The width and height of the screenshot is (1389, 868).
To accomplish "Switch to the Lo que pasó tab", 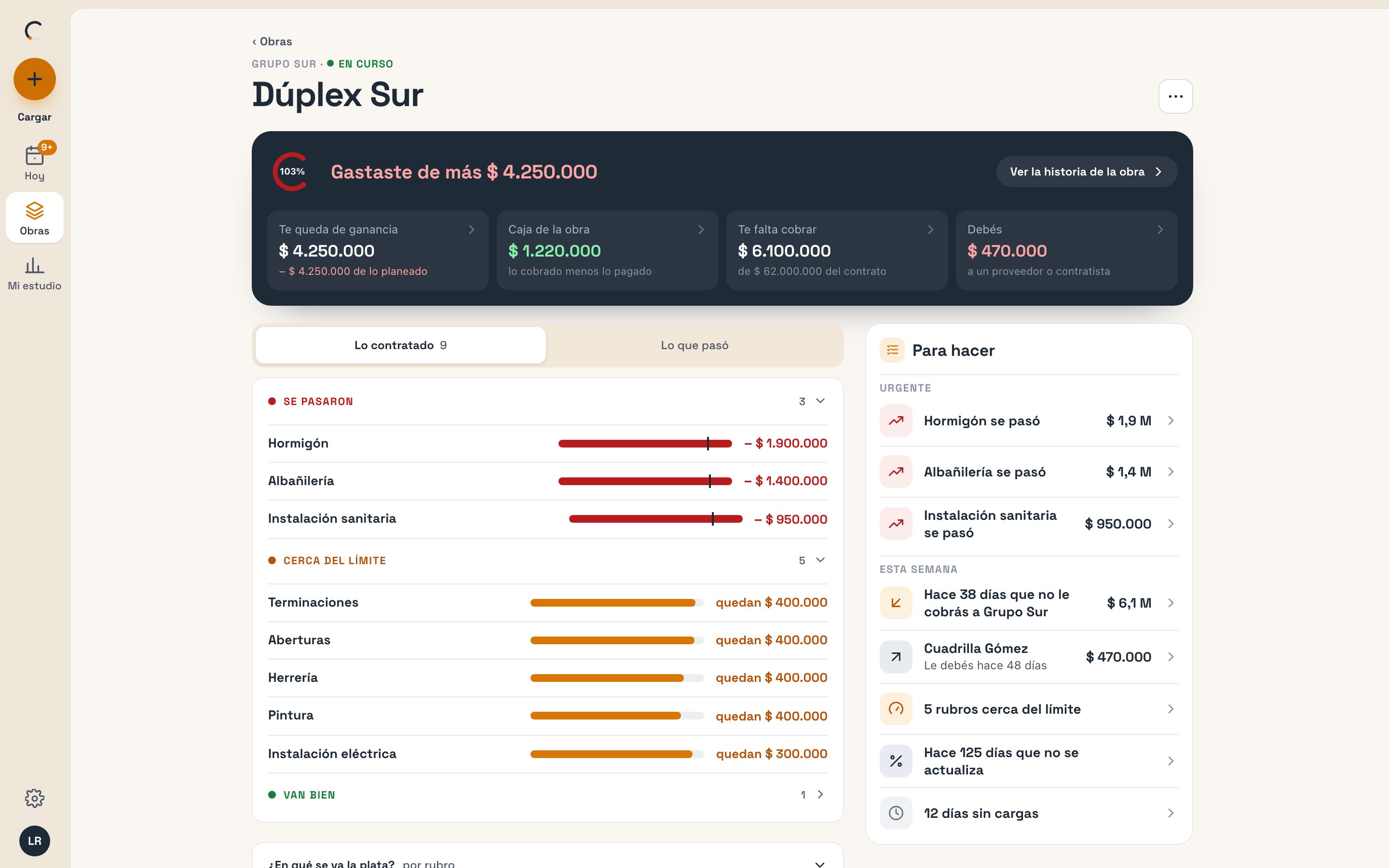I will click(x=694, y=345).
